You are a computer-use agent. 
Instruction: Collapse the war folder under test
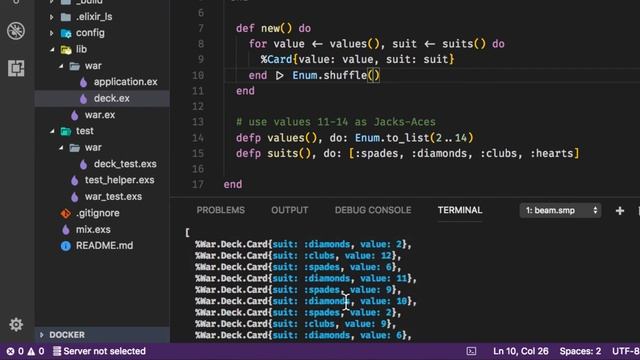61,147
